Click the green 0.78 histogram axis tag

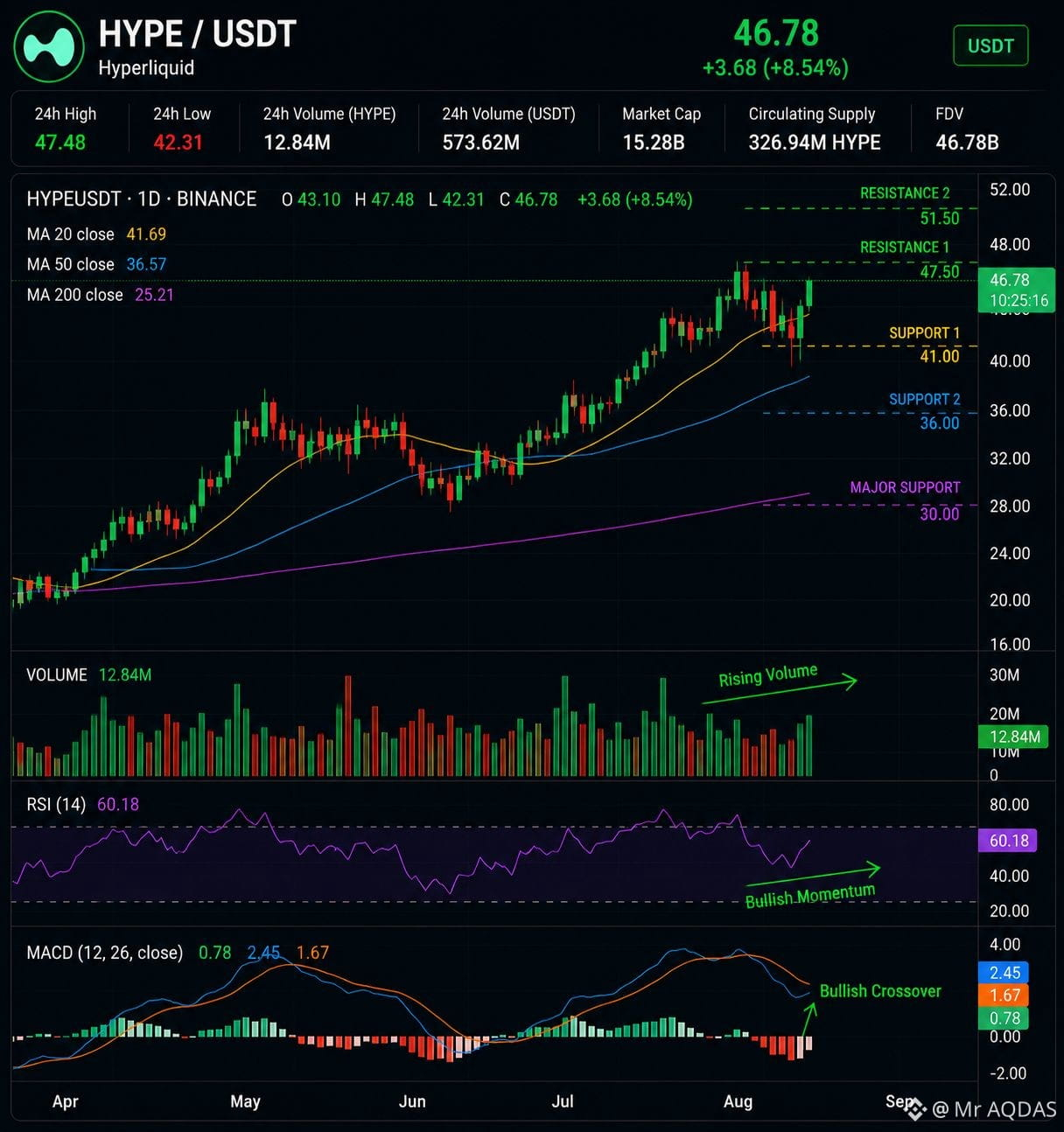pyautogui.click(x=1004, y=1018)
